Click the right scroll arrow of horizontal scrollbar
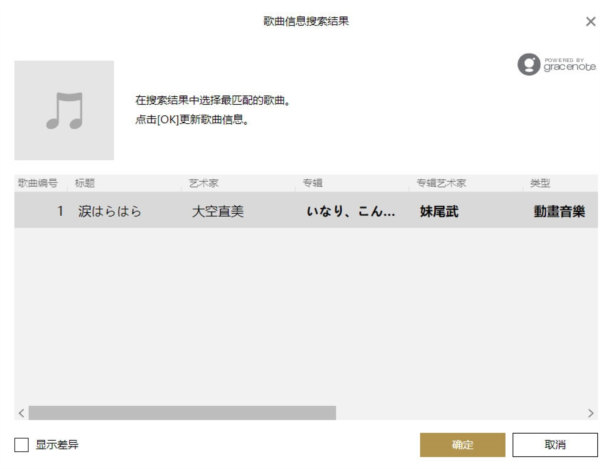 (590, 413)
